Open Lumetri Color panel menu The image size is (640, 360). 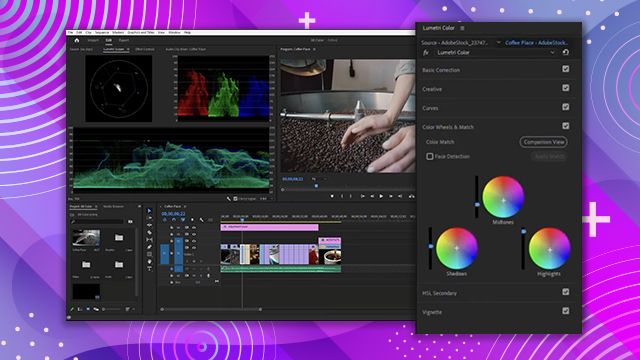462,28
